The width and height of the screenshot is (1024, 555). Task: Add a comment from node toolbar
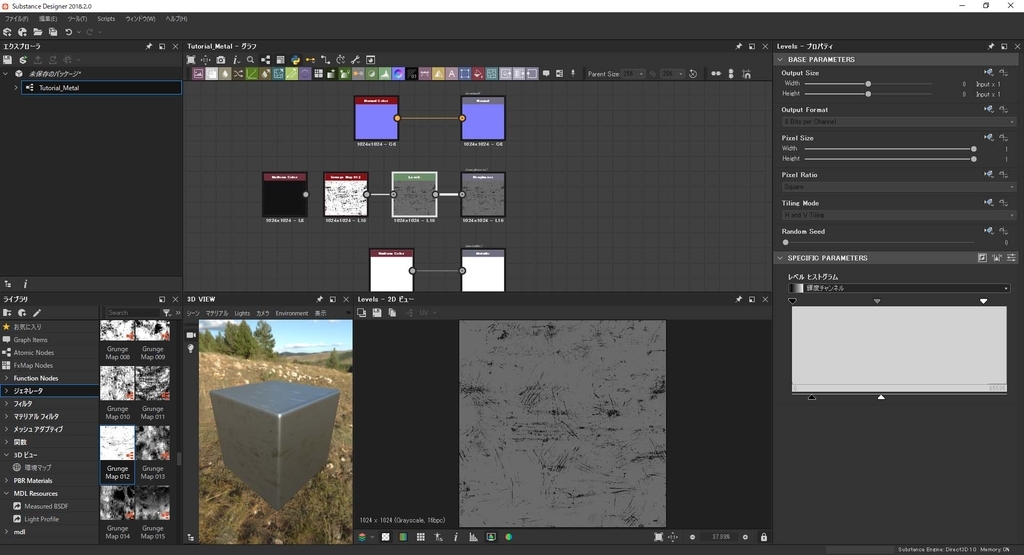pos(546,74)
